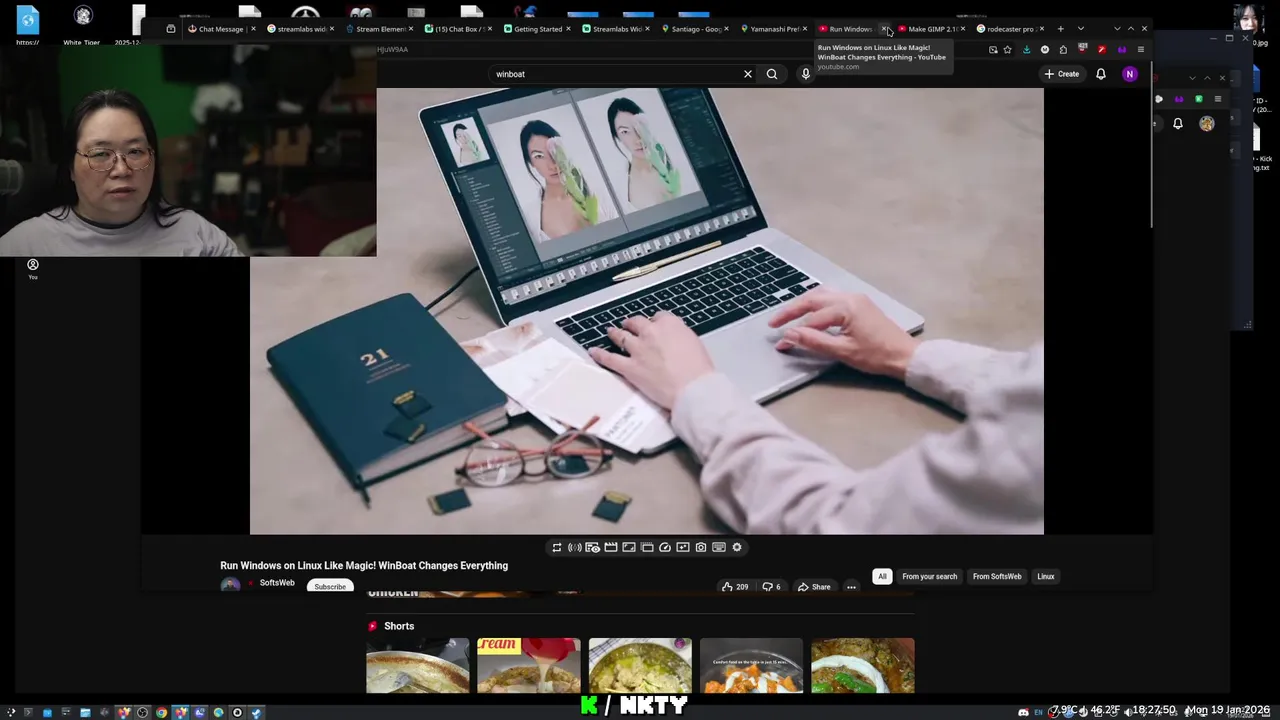
Task: Like the video with 209 likes
Action: tap(735, 587)
